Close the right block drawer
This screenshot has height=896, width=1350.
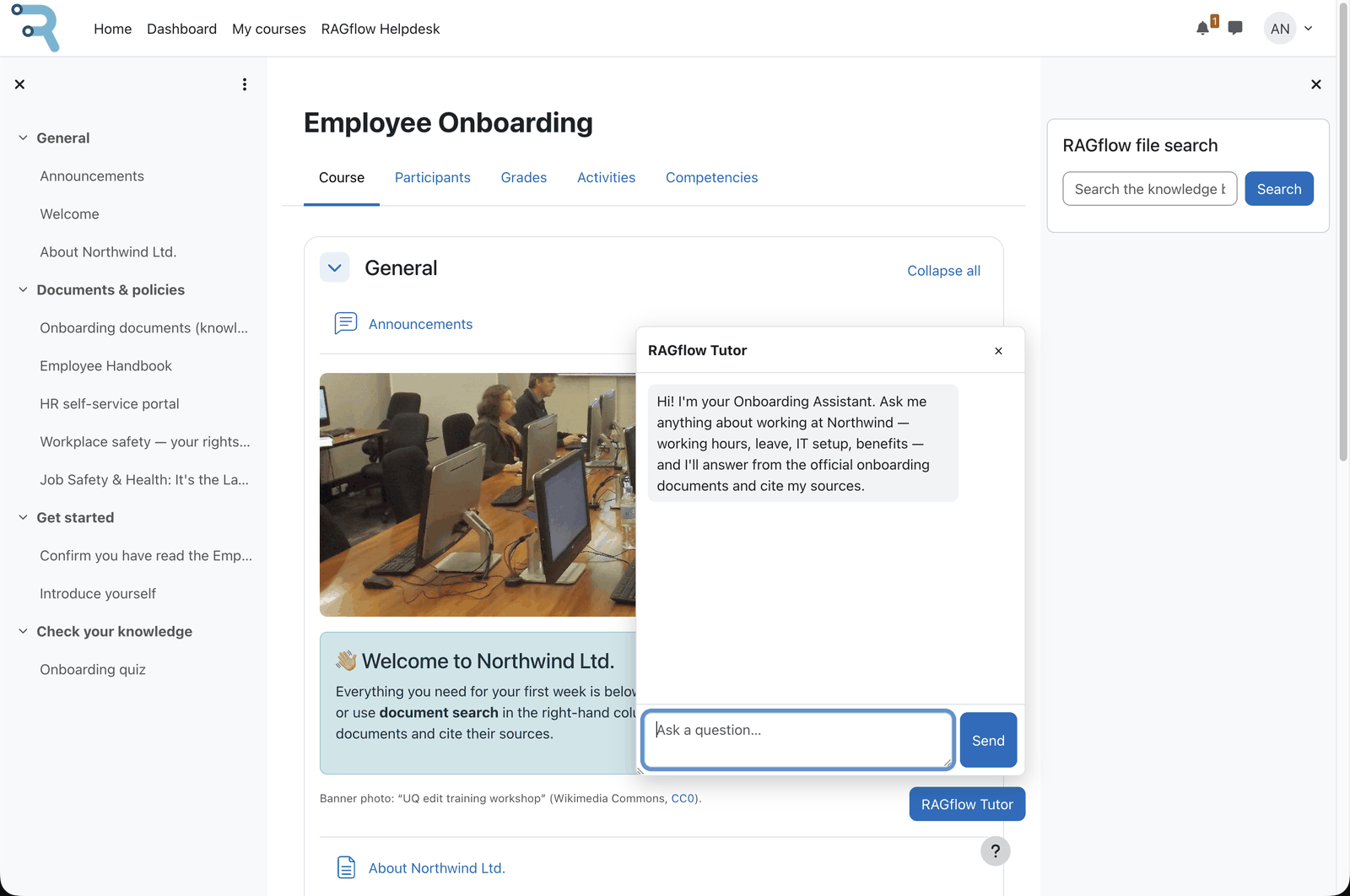click(1315, 84)
